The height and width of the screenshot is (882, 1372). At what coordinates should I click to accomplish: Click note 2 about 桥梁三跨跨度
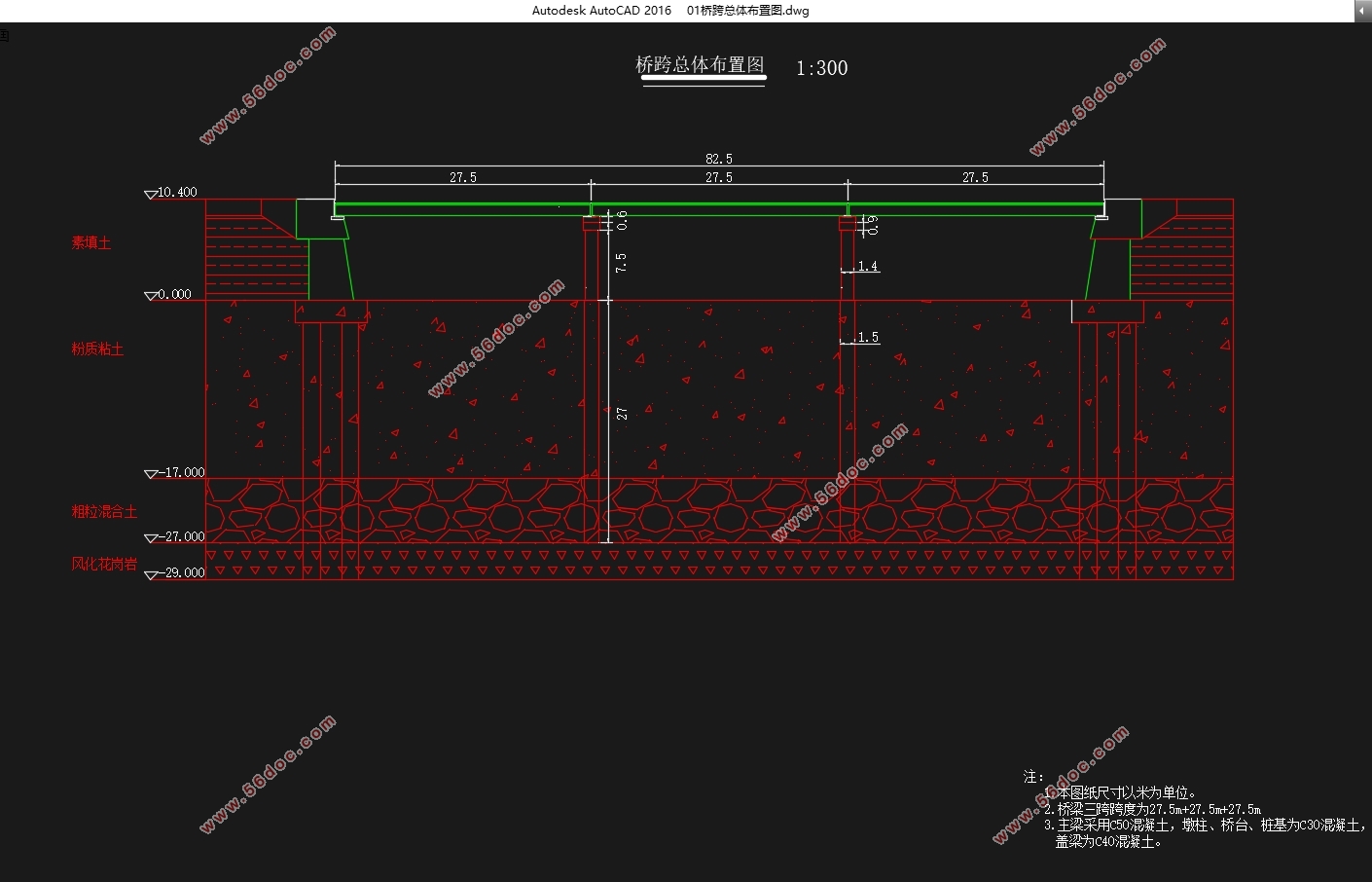pos(1153,809)
